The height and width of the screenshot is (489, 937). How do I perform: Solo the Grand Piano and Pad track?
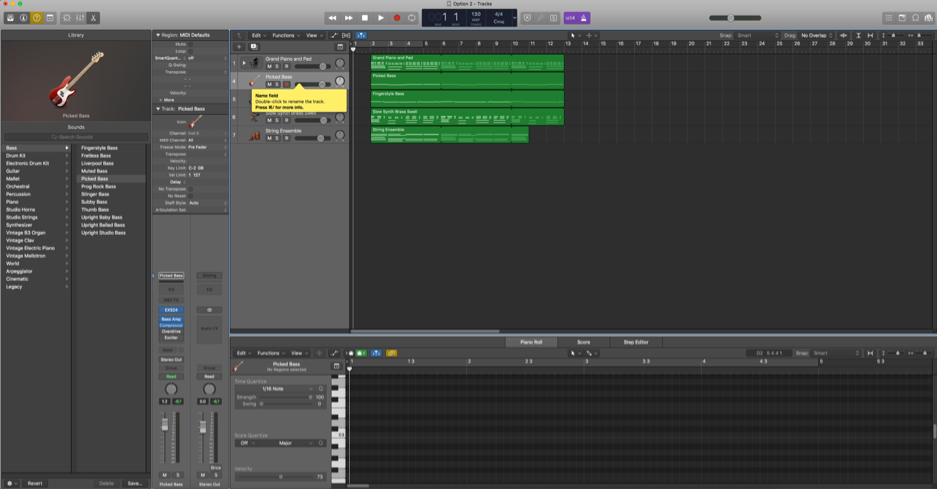[277, 66]
